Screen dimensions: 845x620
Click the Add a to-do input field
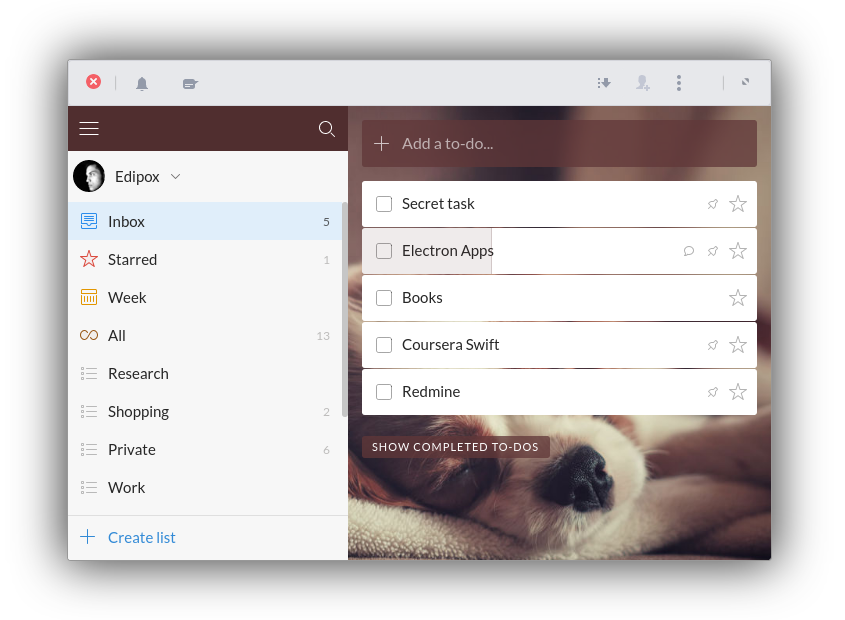(x=559, y=143)
